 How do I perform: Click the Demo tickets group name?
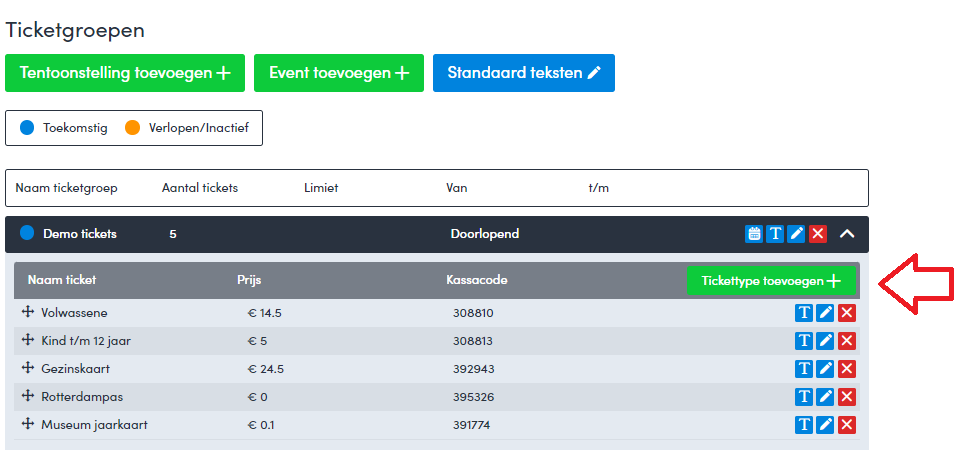click(x=80, y=234)
